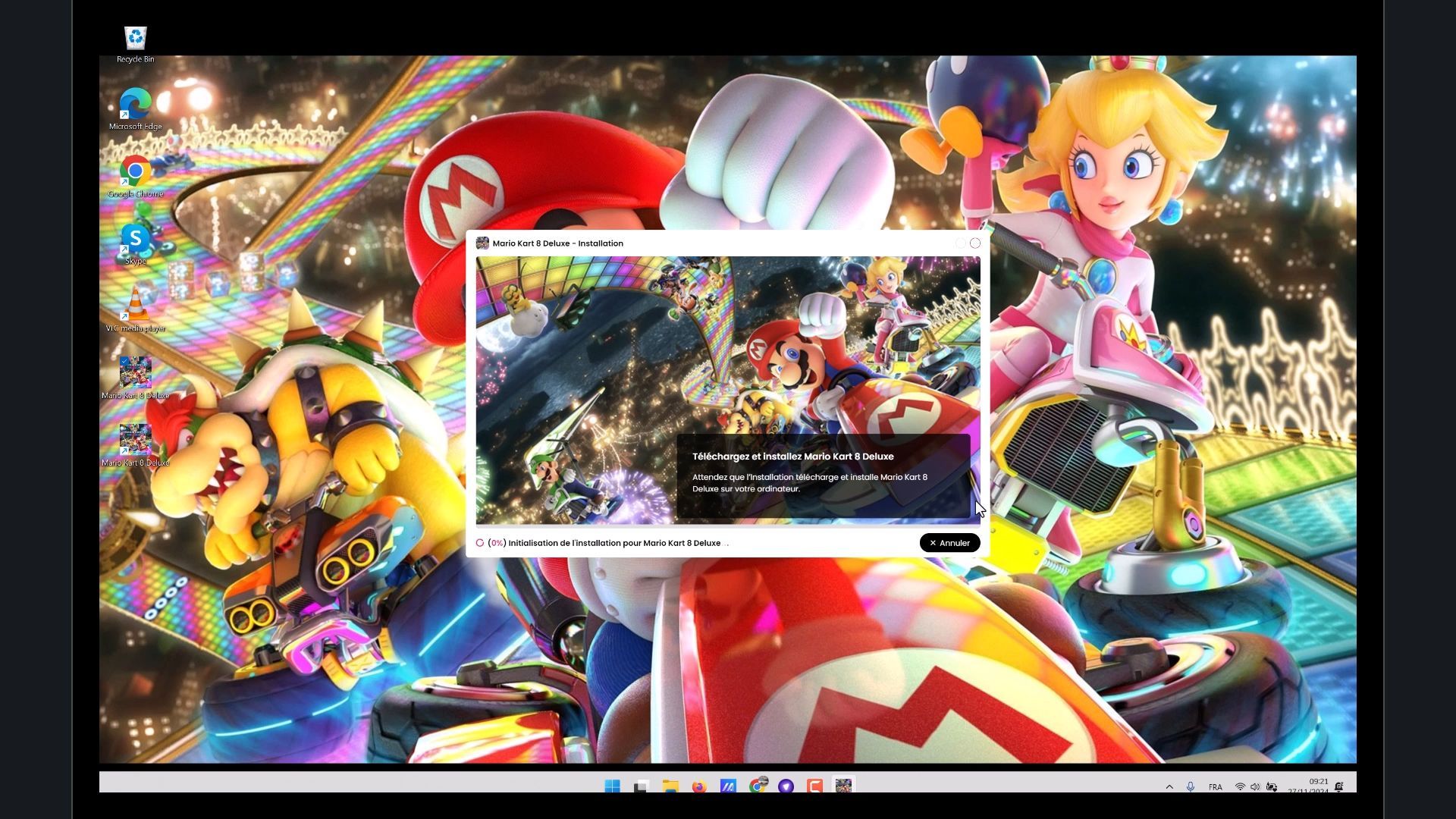Open Task View in the taskbar
Viewport: 1456px width, 819px height.
pyautogui.click(x=641, y=786)
